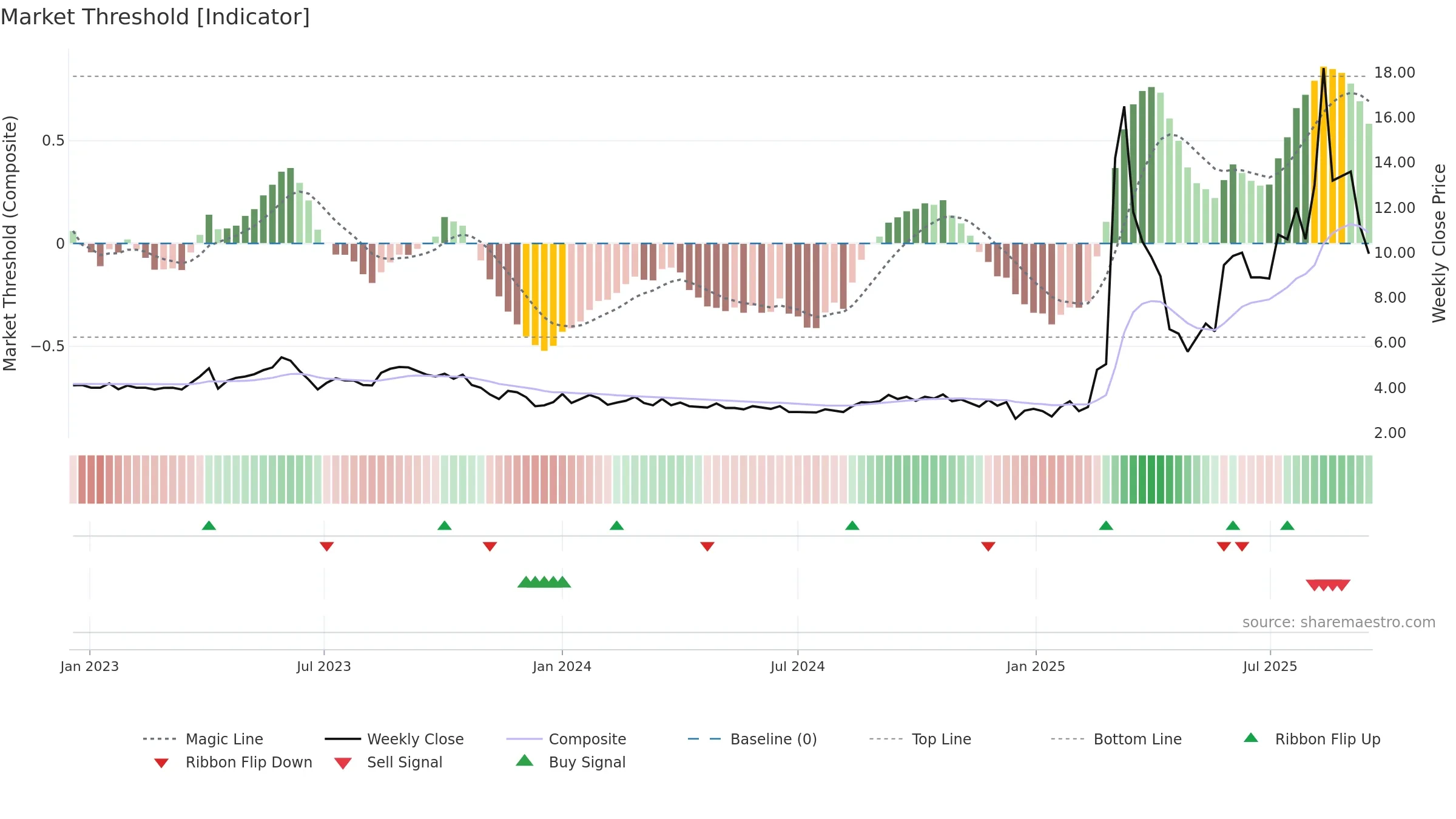Click the 16.00 price axis tick
This screenshot has width=1456, height=819.
[x=1395, y=118]
